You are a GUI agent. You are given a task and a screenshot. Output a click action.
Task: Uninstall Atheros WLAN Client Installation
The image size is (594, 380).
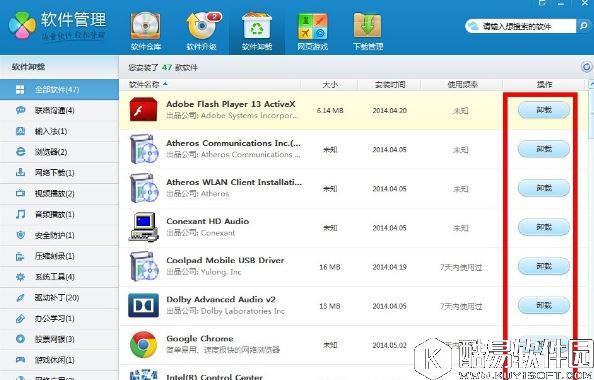point(544,188)
